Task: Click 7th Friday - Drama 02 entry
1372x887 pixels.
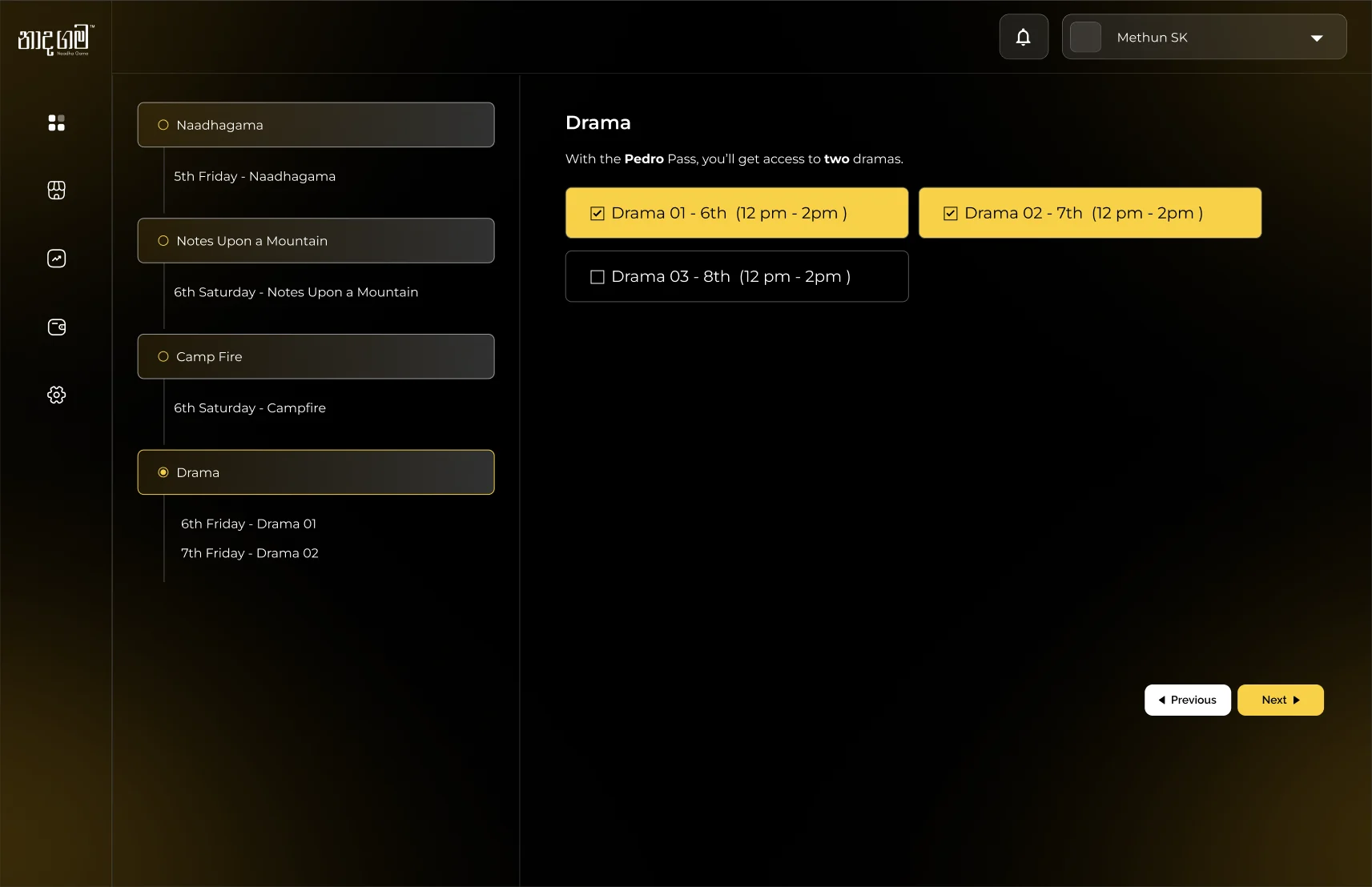Action: click(x=250, y=553)
